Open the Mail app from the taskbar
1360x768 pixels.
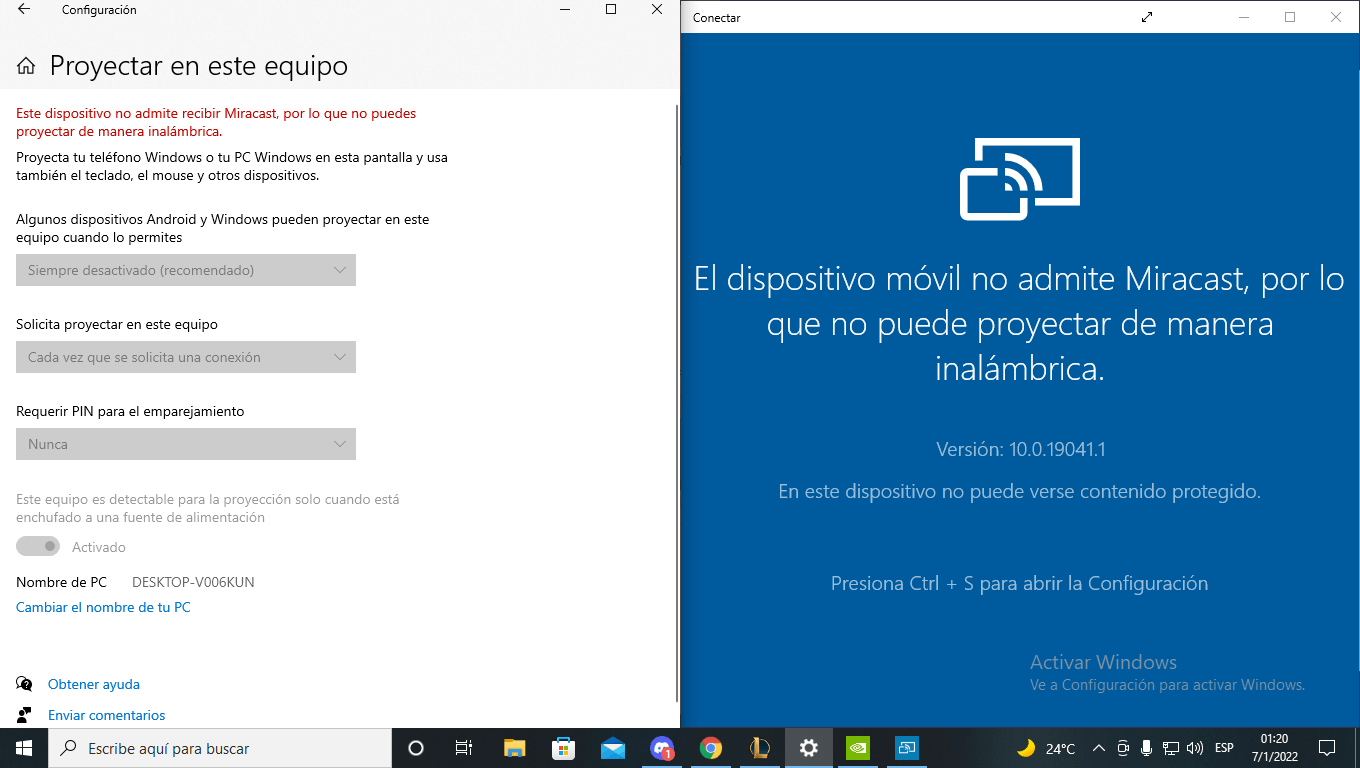[612, 748]
